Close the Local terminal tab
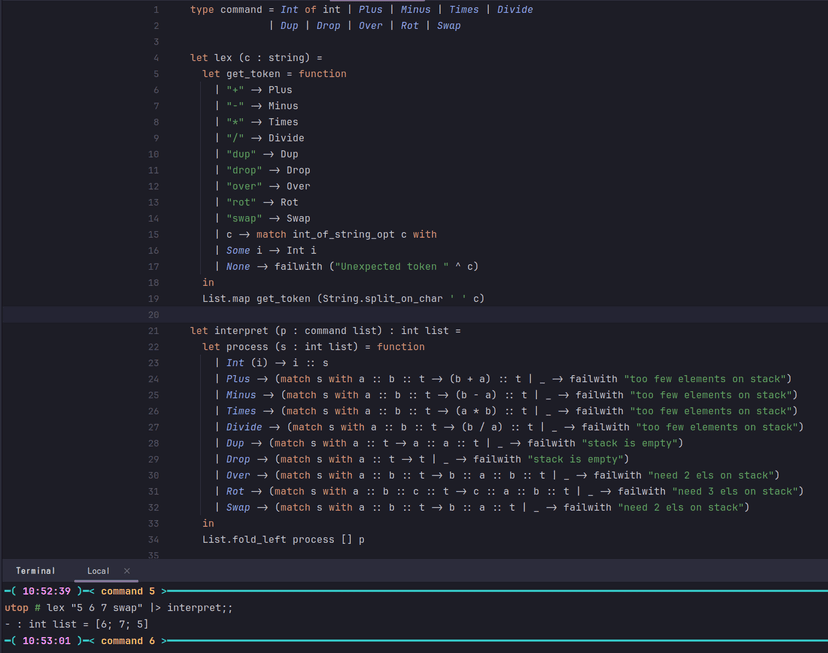The image size is (828, 653). coord(127,571)
